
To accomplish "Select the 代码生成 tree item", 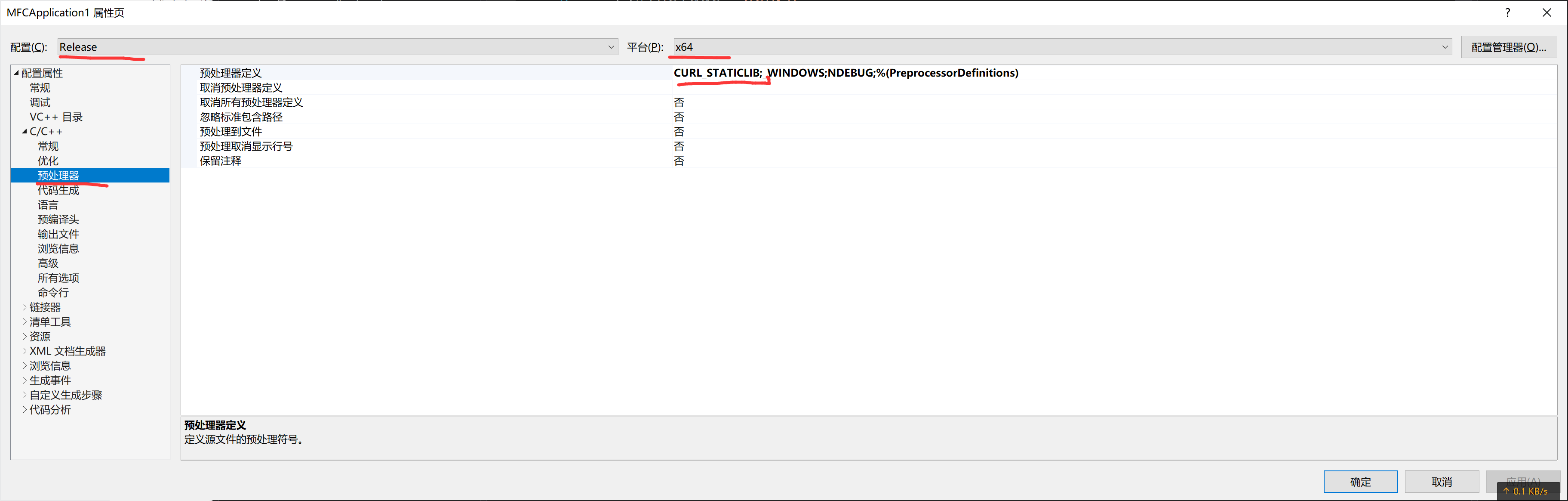I will tap(58, 190).
